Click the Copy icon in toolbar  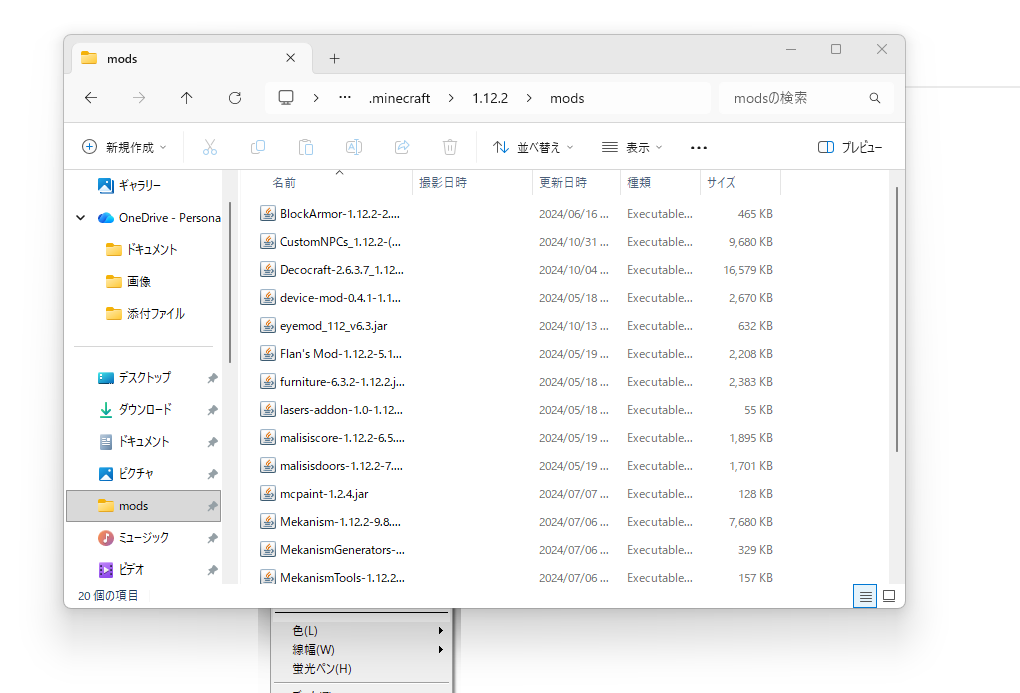(x=258, y=147)
